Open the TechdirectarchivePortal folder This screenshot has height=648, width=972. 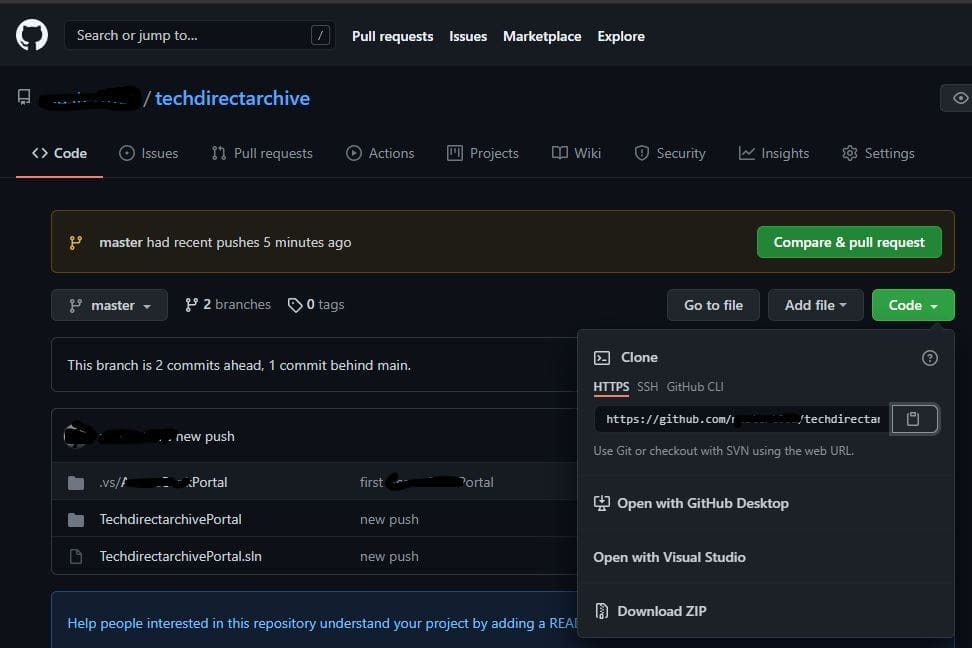(170, 519)
